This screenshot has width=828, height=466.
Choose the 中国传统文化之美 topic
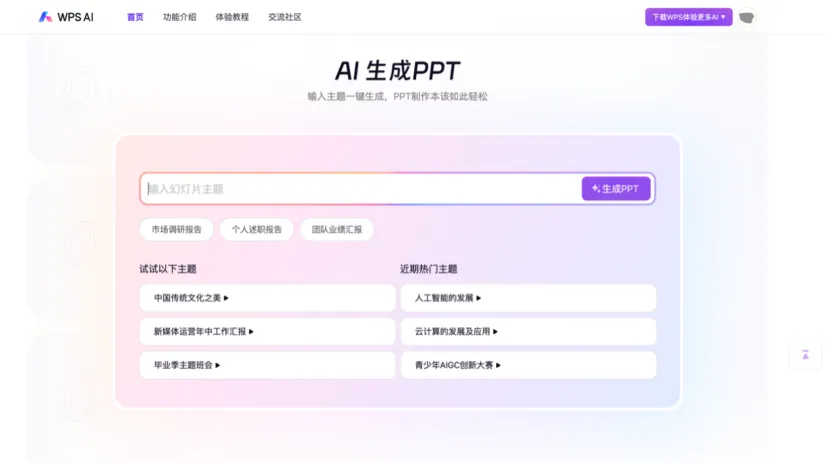pos(269,300)
